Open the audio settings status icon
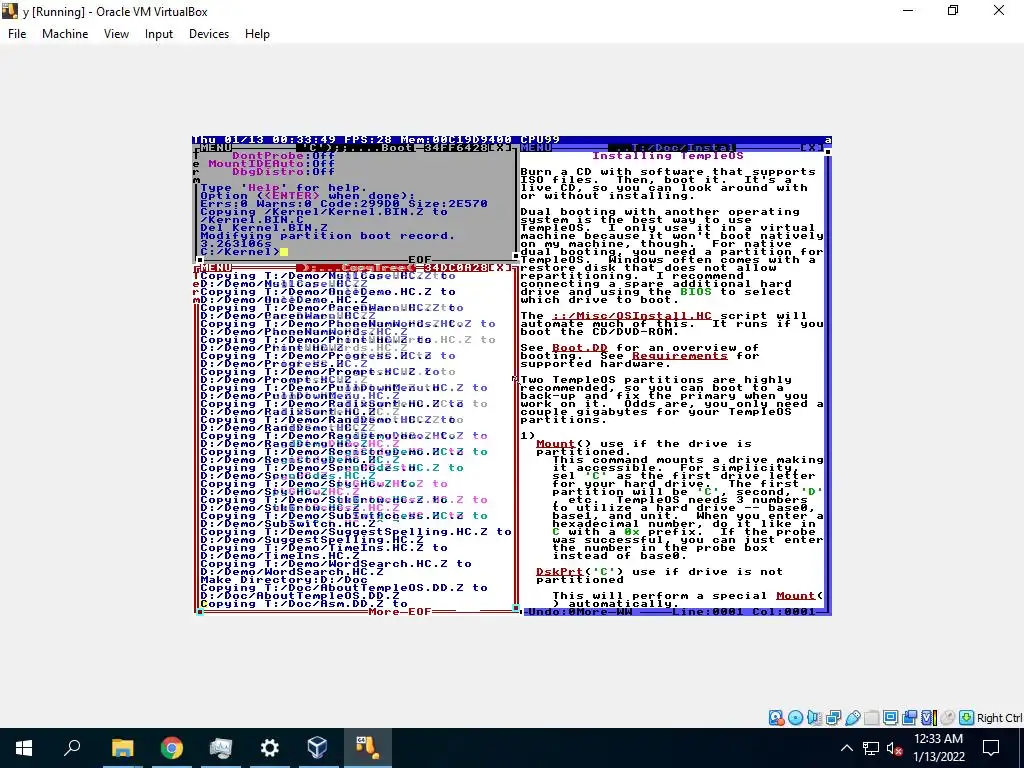This screenshot has height=768, width=1024. click(x=814, y=718)
